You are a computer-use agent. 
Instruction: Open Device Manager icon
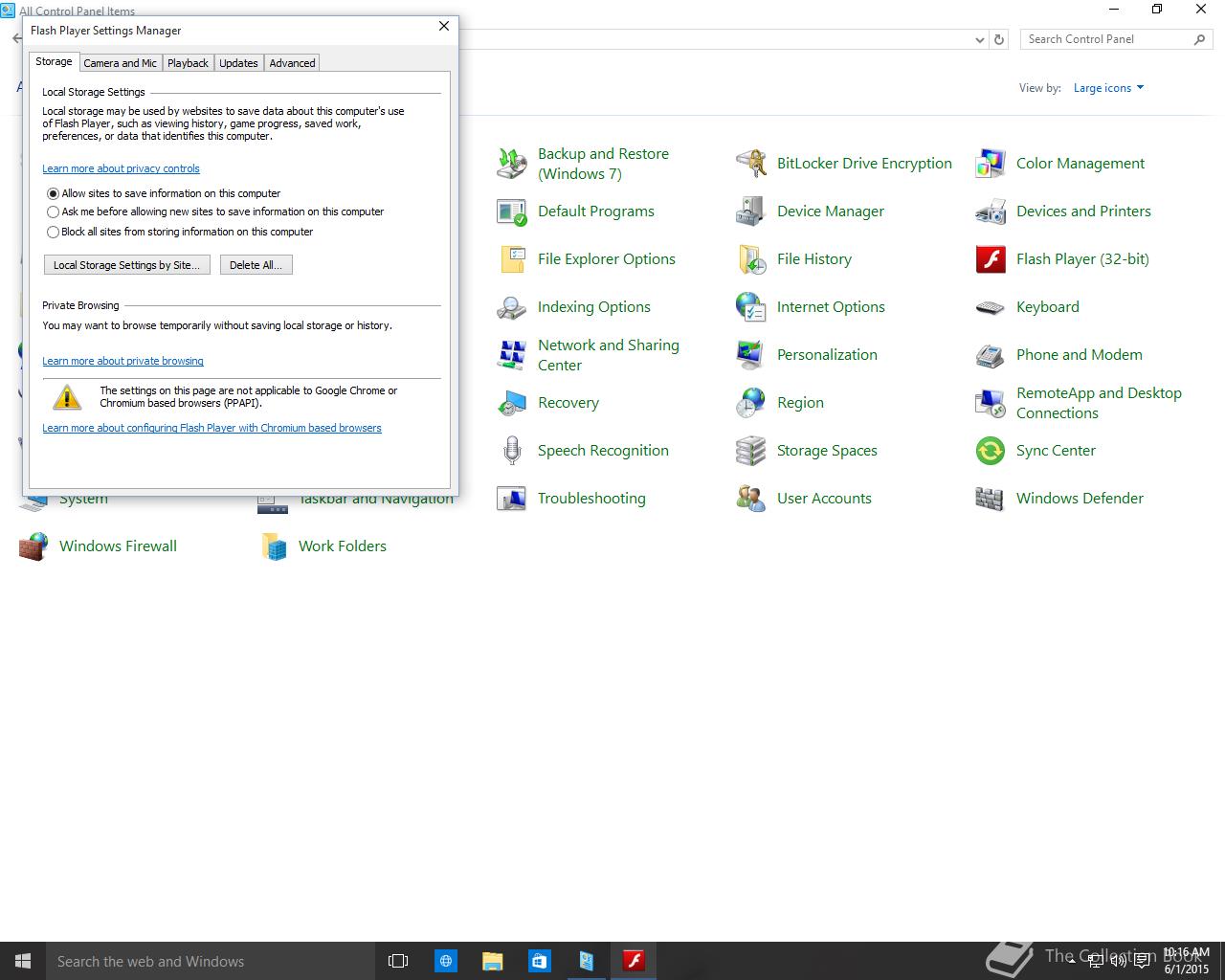pyautogui.click(x=751, y=212)
